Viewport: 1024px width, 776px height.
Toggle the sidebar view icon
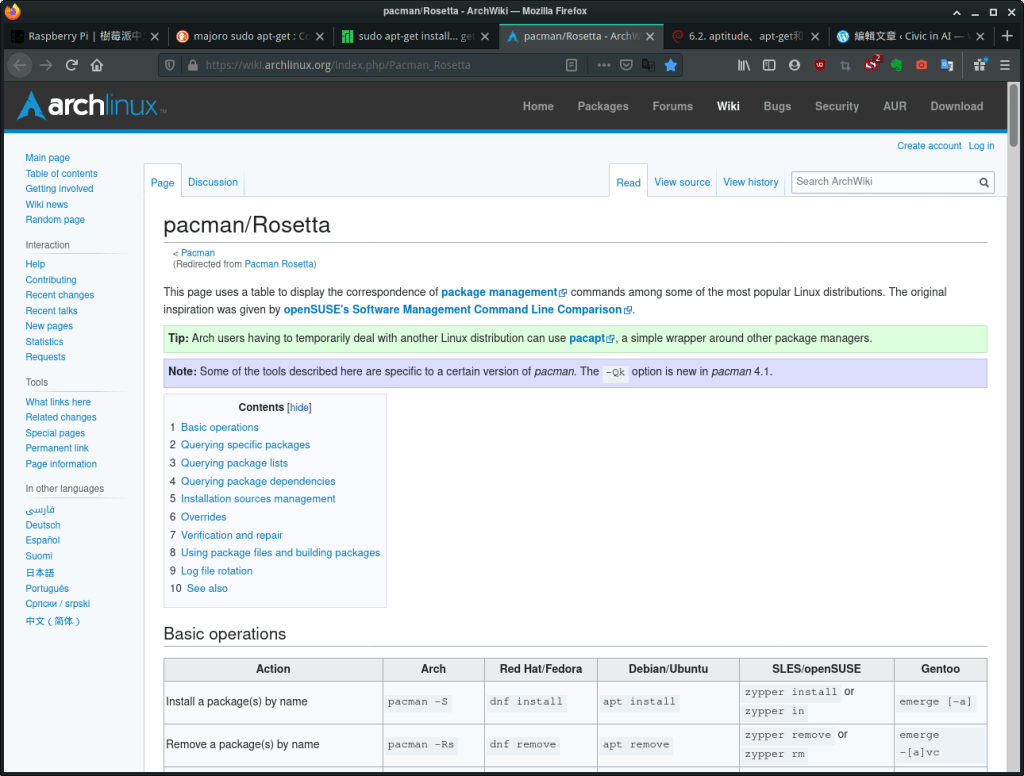point(769,65)
